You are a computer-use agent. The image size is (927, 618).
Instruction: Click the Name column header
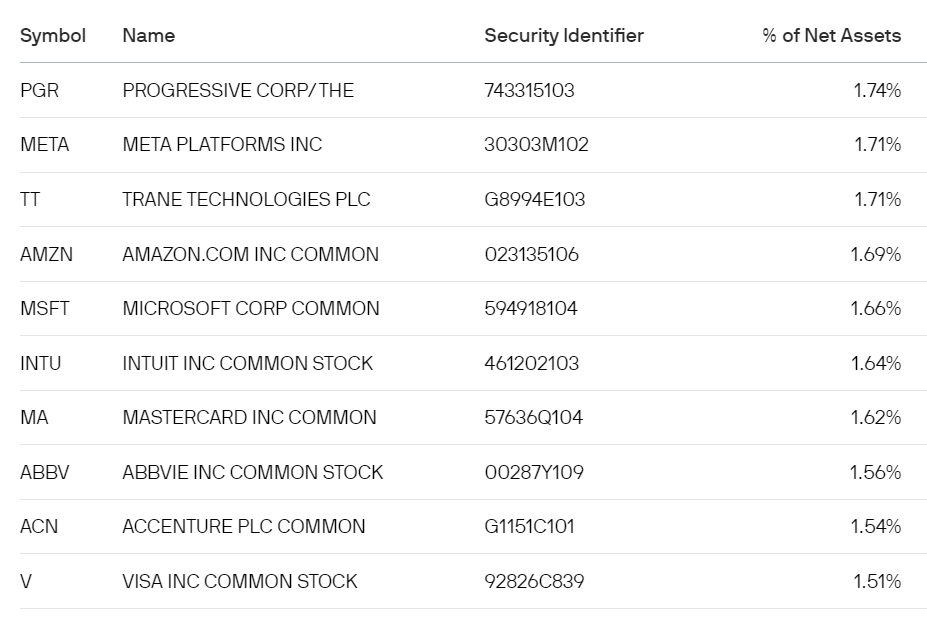[148, 35]
